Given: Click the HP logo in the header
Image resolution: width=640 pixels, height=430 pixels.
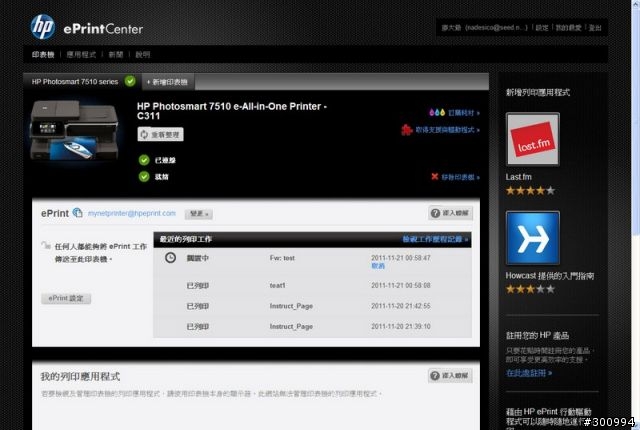Looking at the screenshot, I should coord(42,27).
